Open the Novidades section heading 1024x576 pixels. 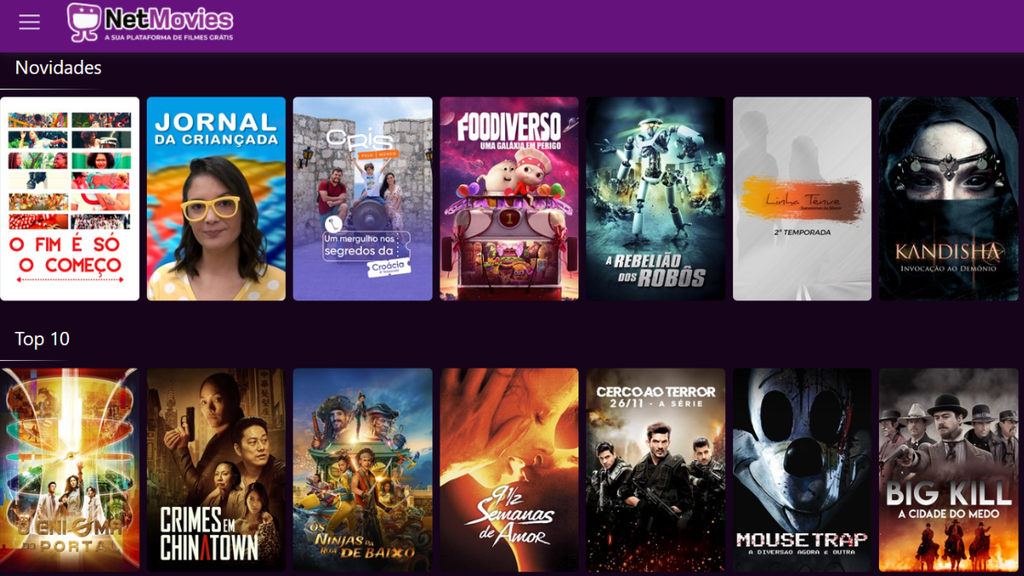pos(58,67)
